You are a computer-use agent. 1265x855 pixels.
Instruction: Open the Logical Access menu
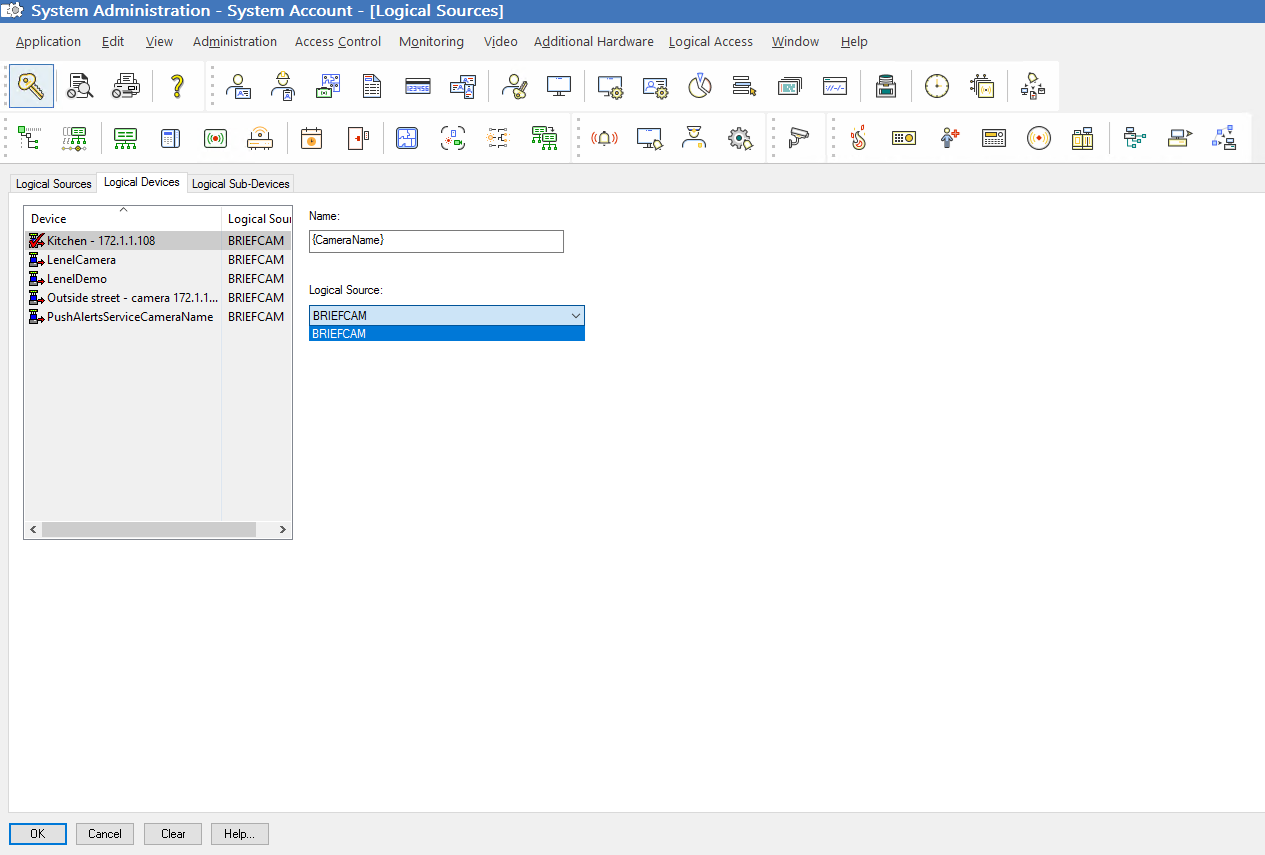point(711,42)
